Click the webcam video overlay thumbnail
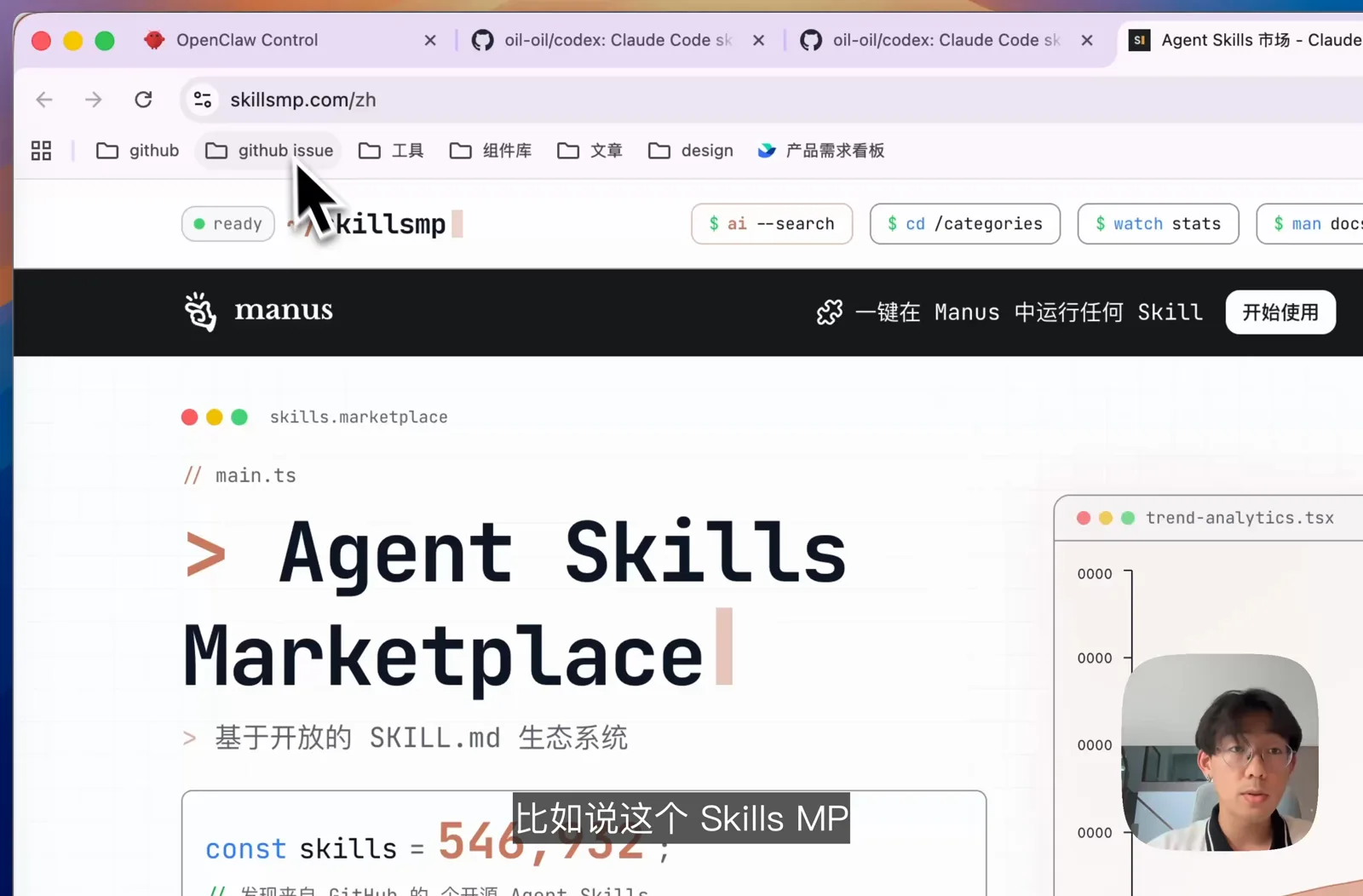 1220,752
